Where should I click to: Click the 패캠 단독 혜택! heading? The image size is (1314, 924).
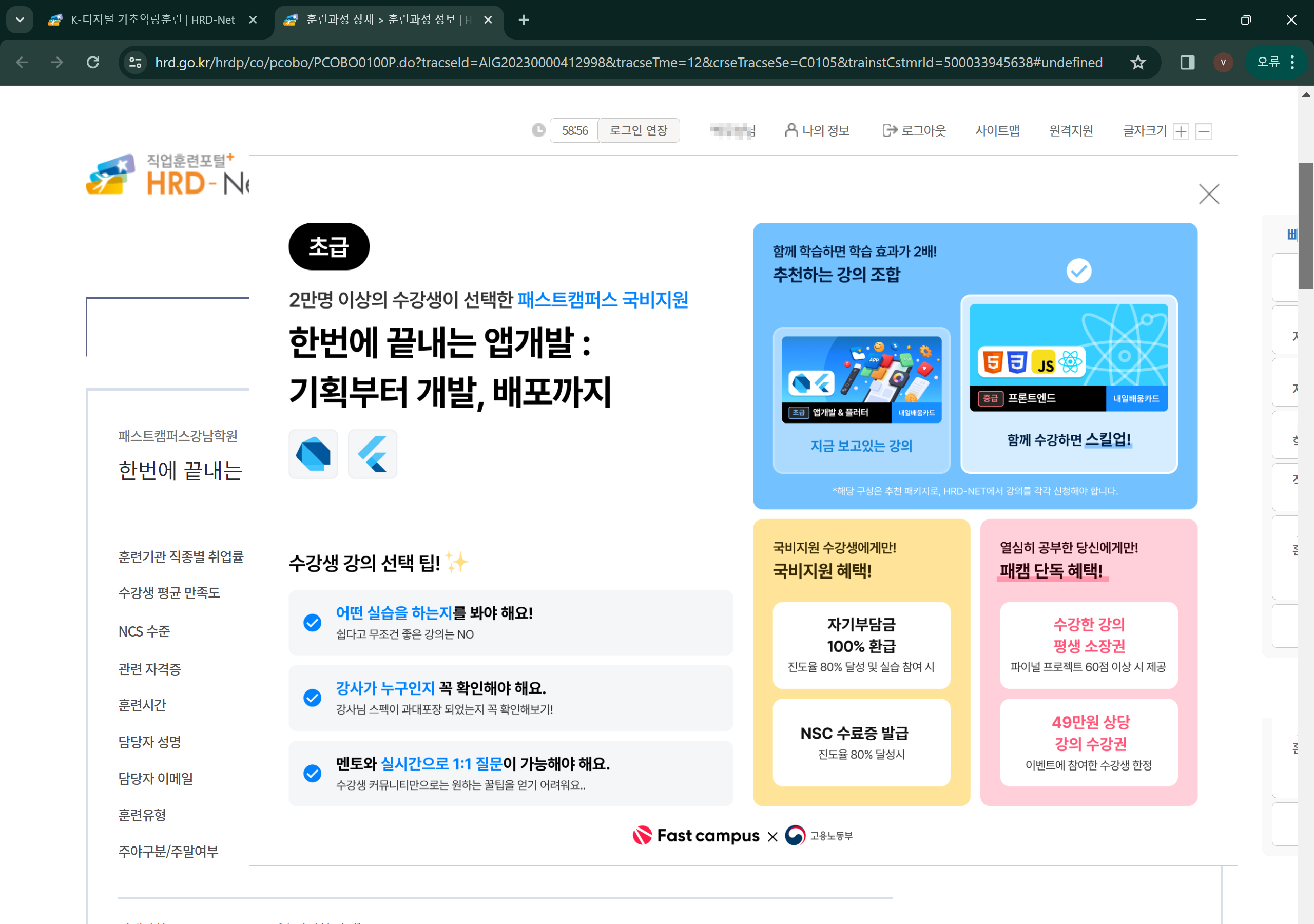1051,571
